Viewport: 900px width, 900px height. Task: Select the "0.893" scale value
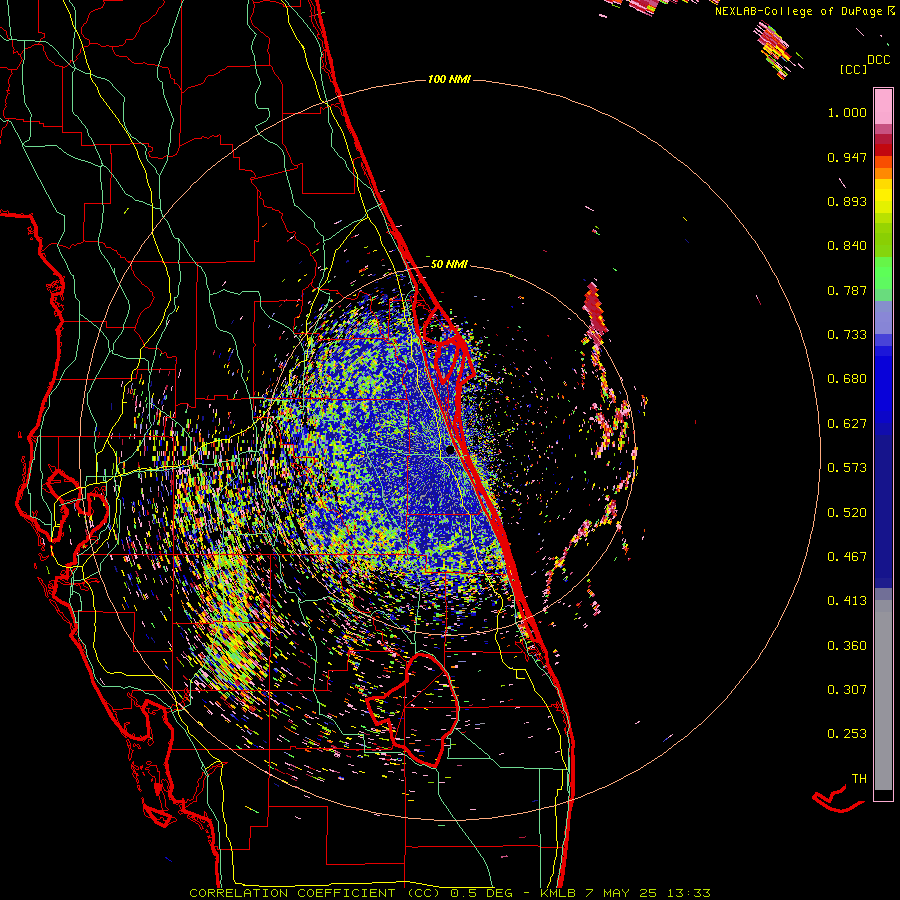coord(847,201)
